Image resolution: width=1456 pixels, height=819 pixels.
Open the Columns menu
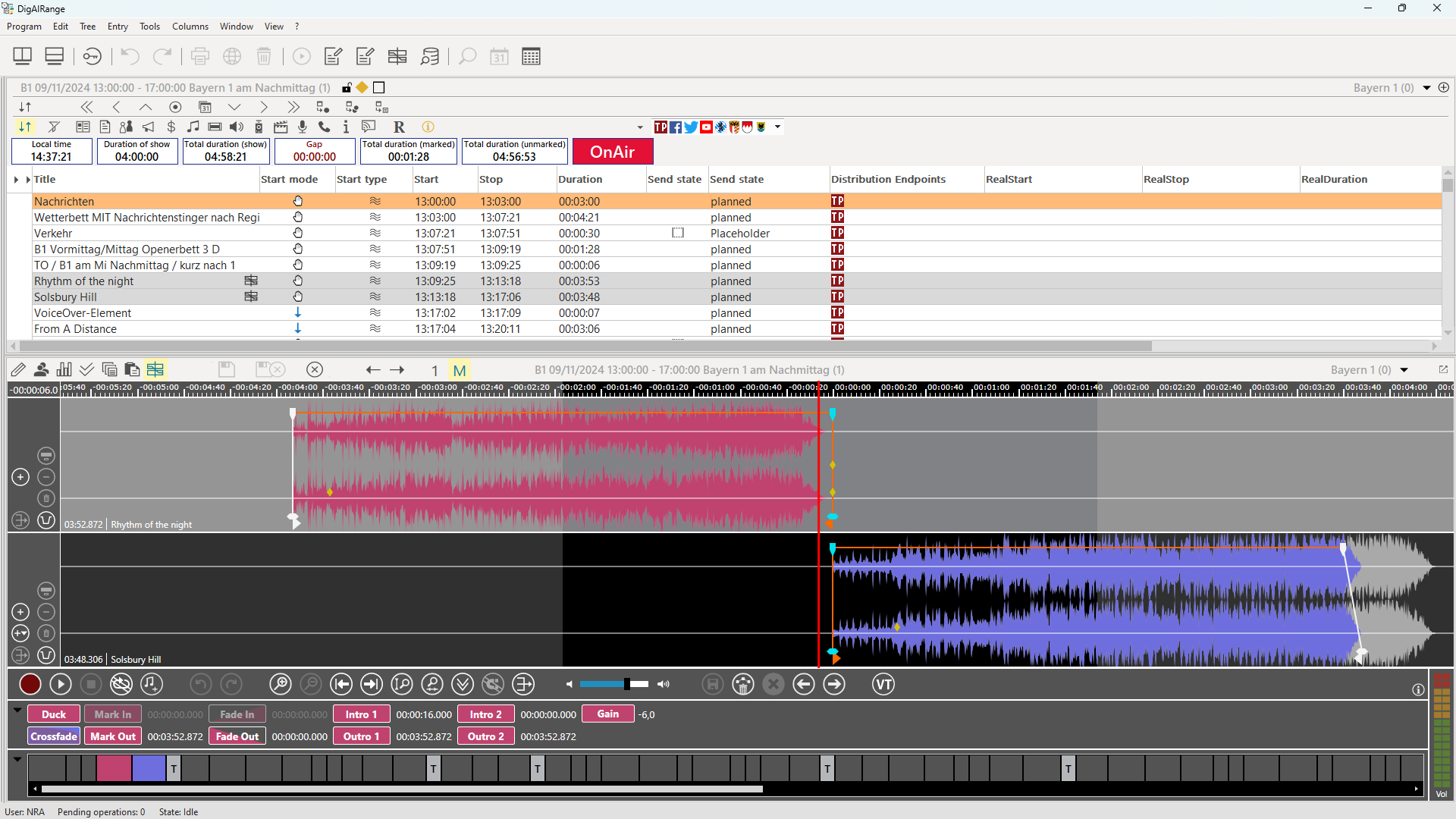[190, 27]
